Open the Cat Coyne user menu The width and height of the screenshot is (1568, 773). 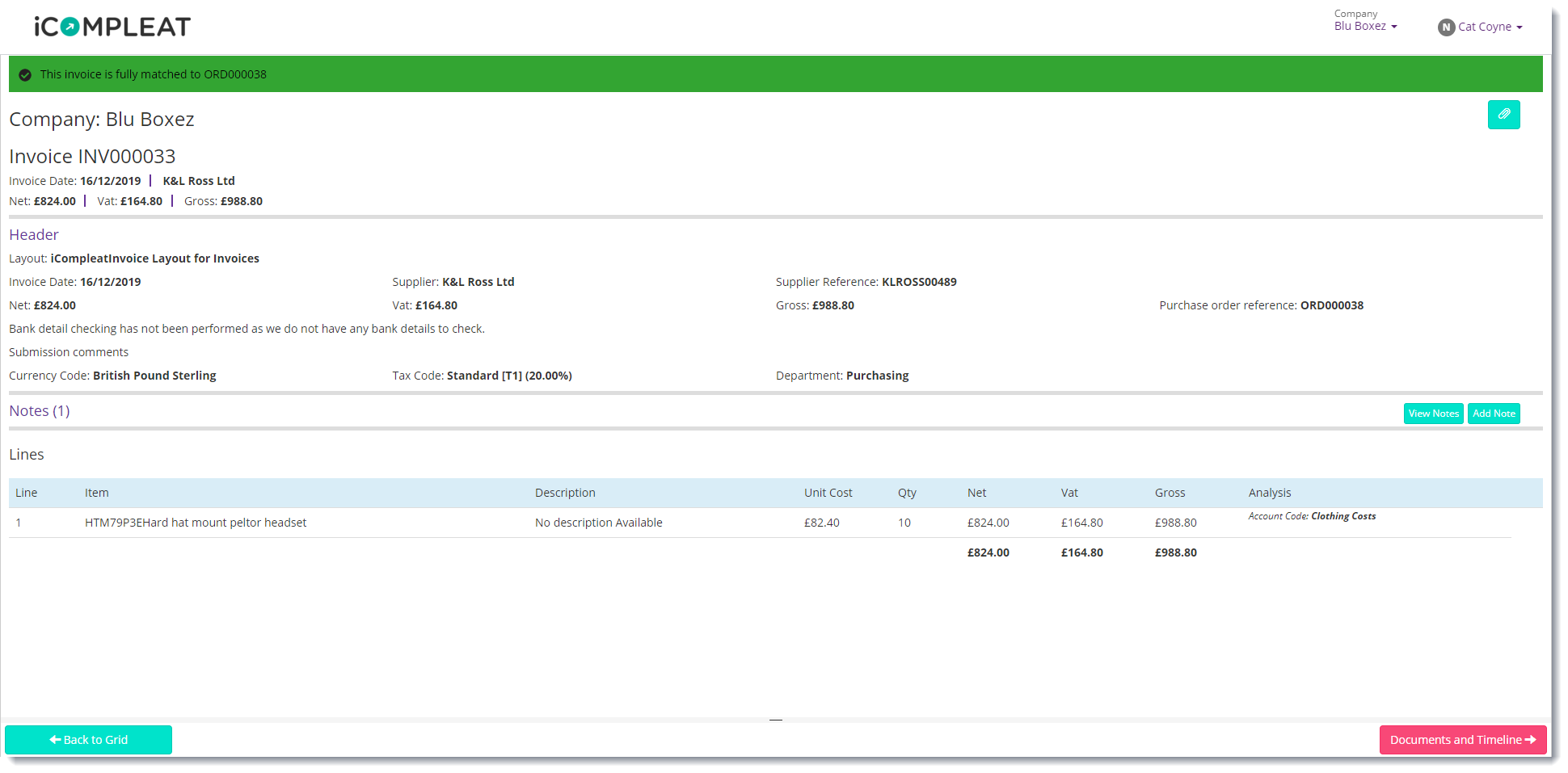click(x=1490, y=27)
